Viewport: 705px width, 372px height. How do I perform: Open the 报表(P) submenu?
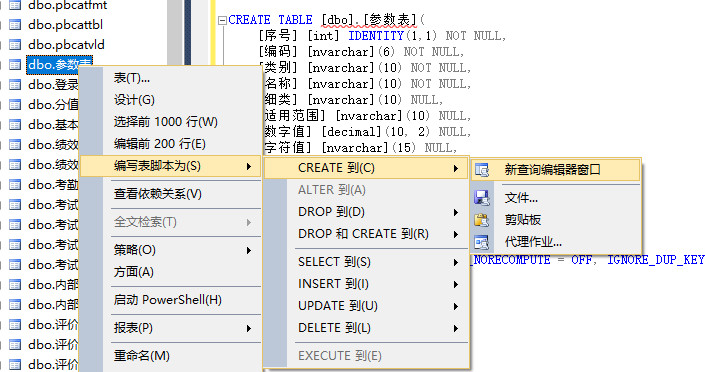click(171, 328)
